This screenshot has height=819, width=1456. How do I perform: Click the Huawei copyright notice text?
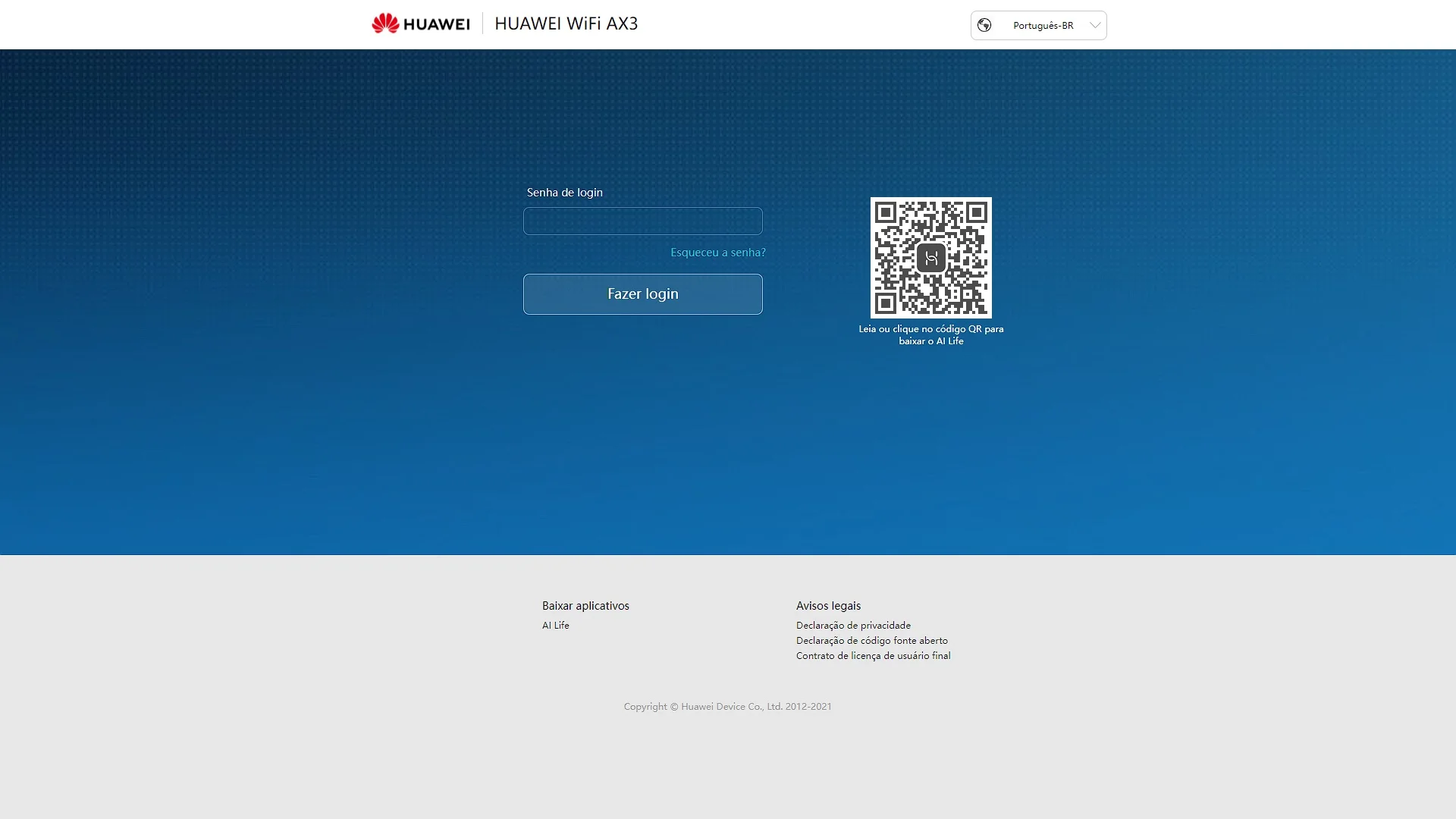tap(727, 707)
